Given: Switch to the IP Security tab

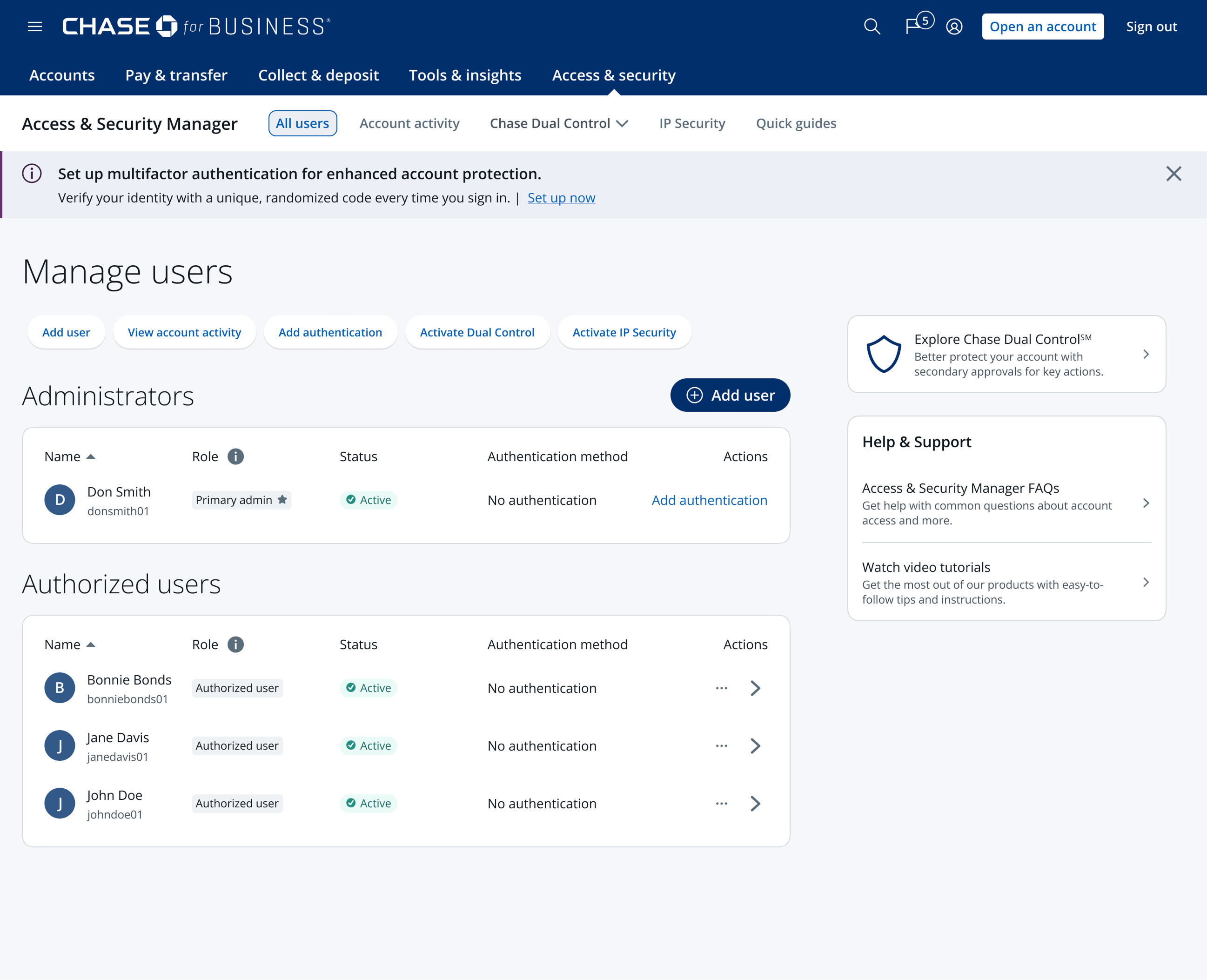Looking at the screenshot, I should click(x=692, y=123).
